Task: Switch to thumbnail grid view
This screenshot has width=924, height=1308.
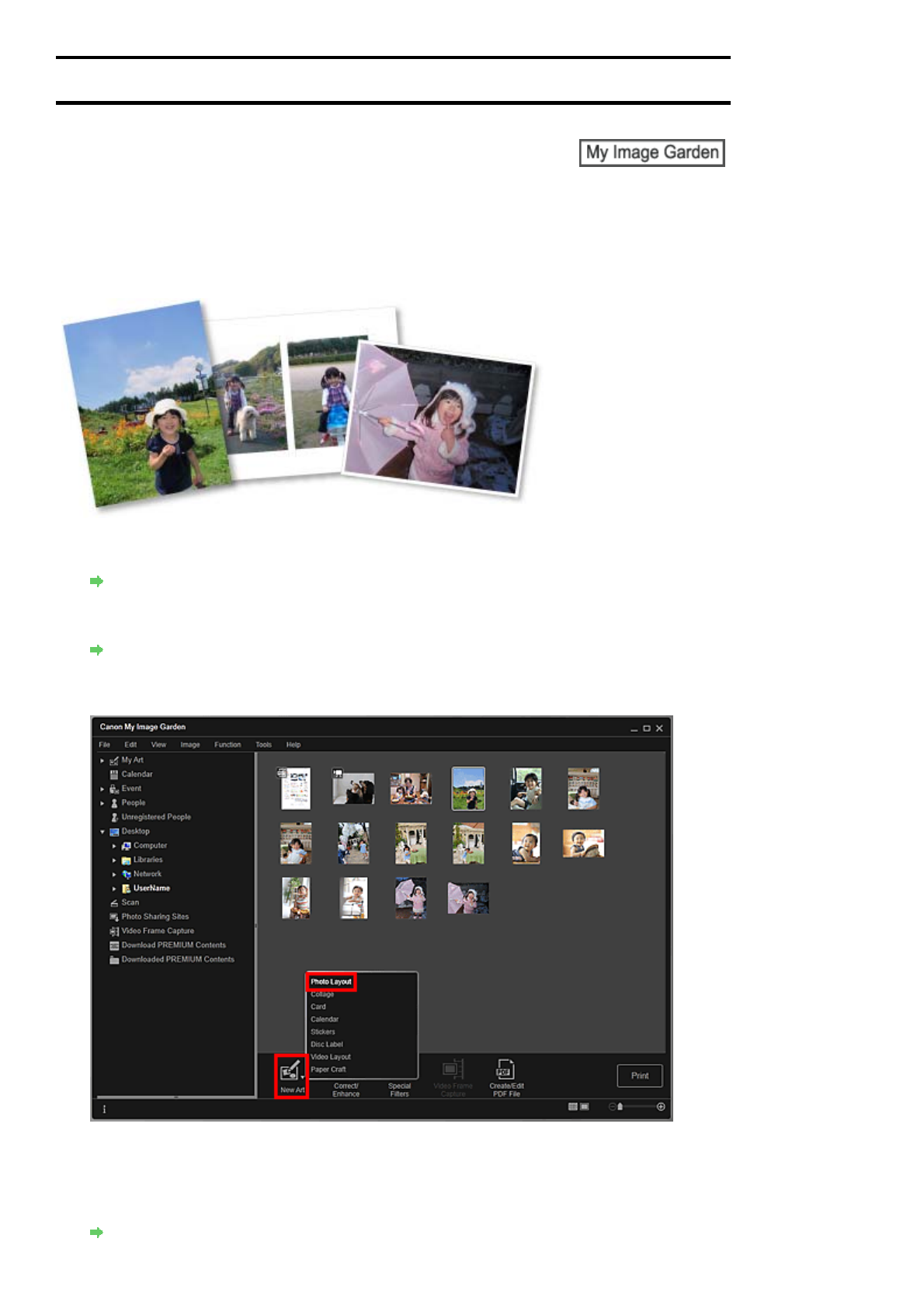Action: [x=573, y=1107]
